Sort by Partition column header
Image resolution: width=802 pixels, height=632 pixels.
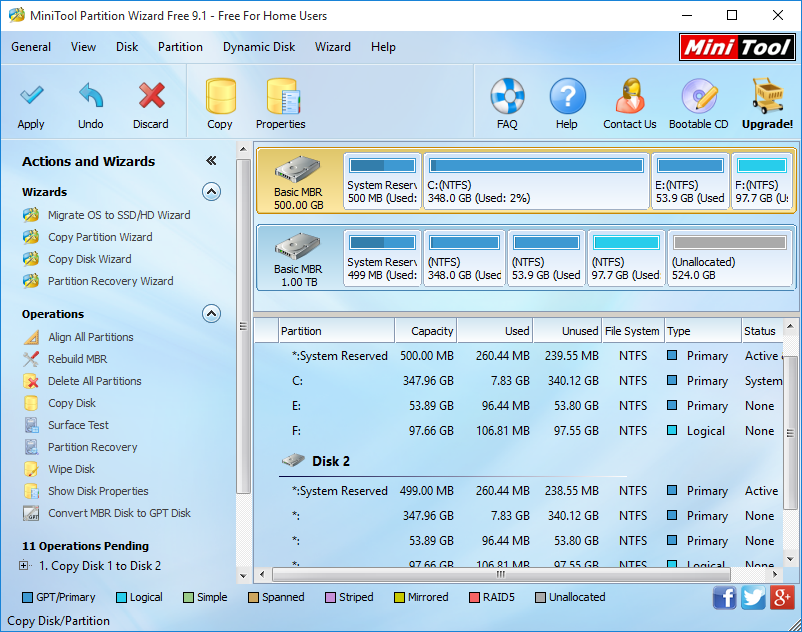pyautogui.click(x=337, y=331)
